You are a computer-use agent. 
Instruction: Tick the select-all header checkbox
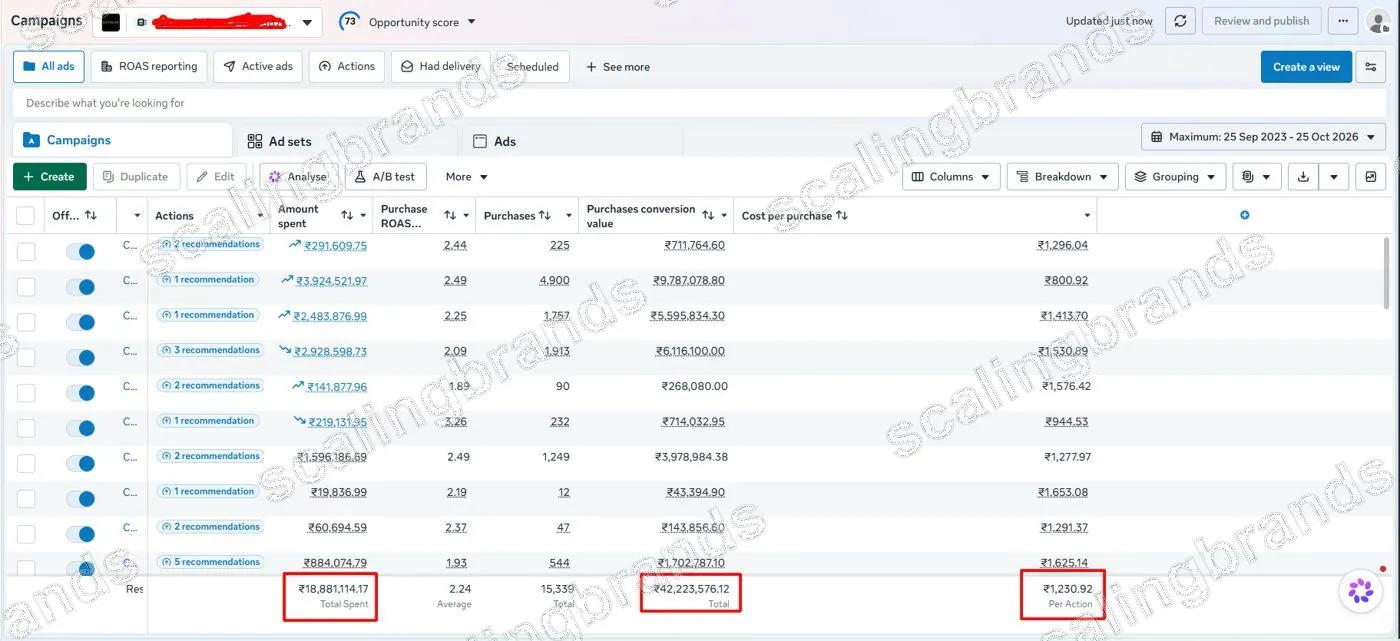pos(26,216)
